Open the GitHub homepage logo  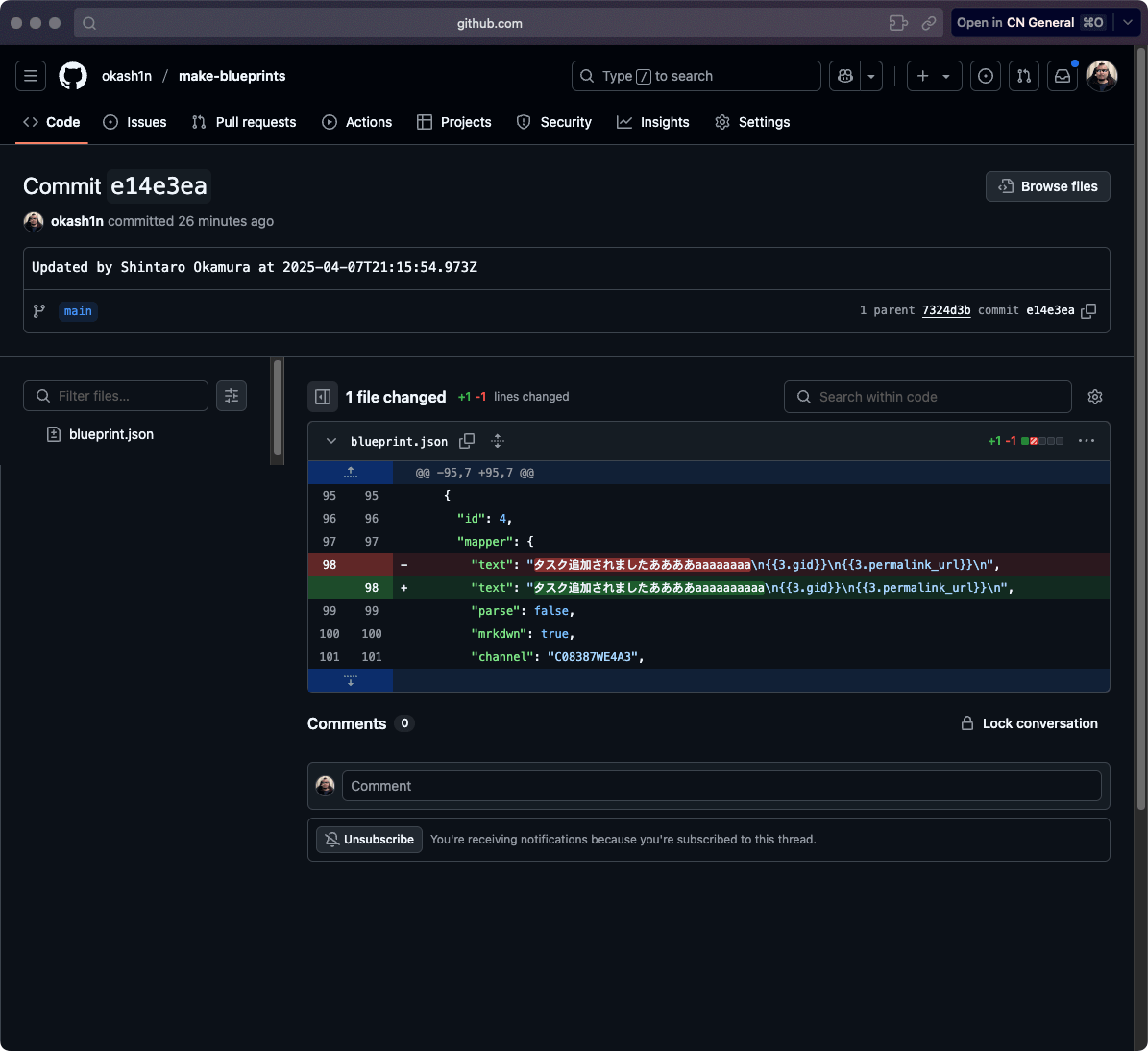point(73,76)
